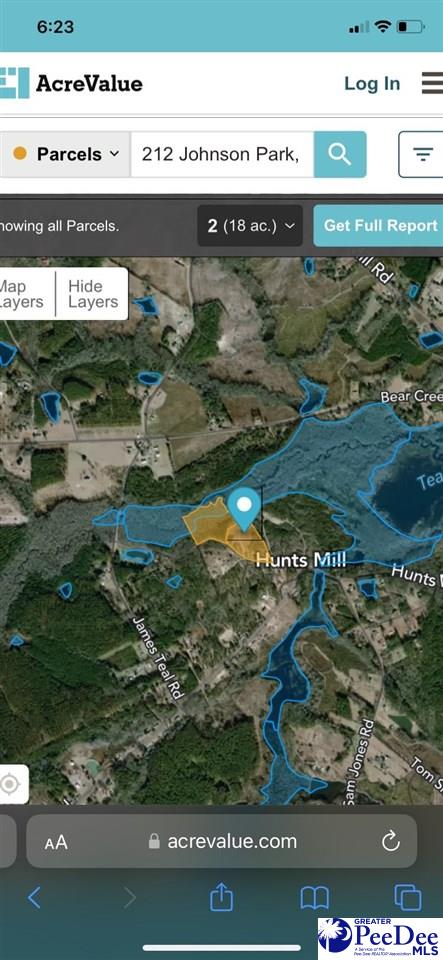Viewport: 443px width, 960px height.
Task: Open the filter options icon
Action: pyautogui.click(x=422, y=154)
